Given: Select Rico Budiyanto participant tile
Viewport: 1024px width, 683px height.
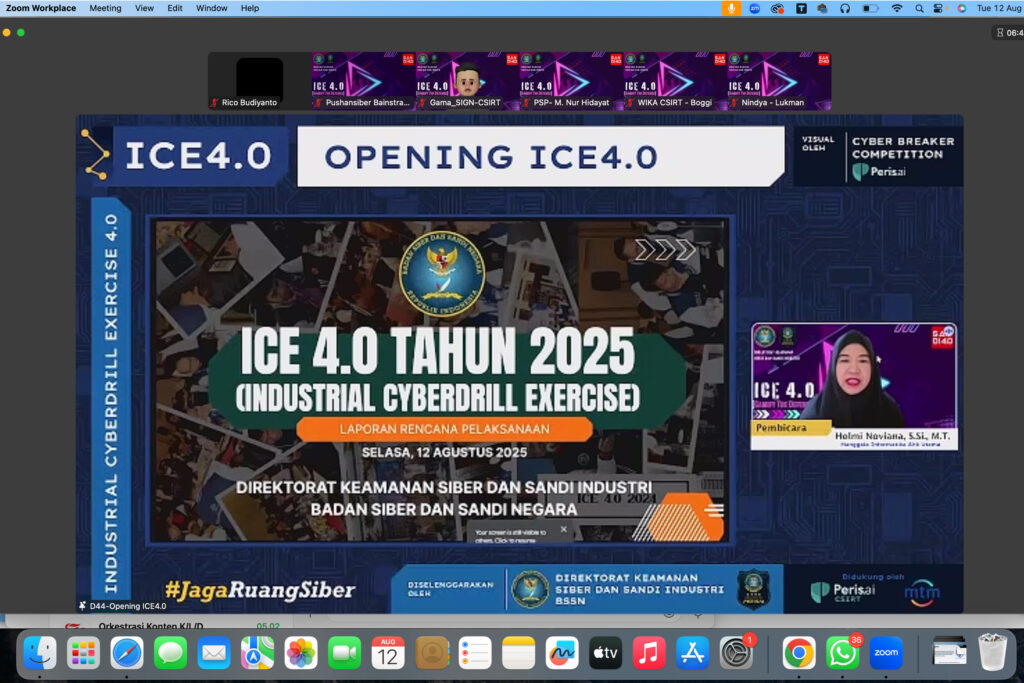Looking at the screenshot, I should [259, 81].
